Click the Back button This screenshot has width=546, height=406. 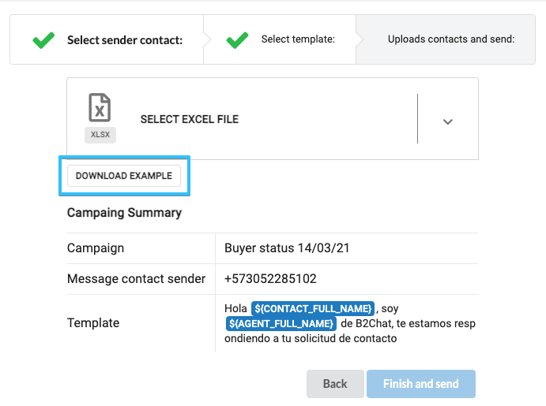click(x=335, y=384)
